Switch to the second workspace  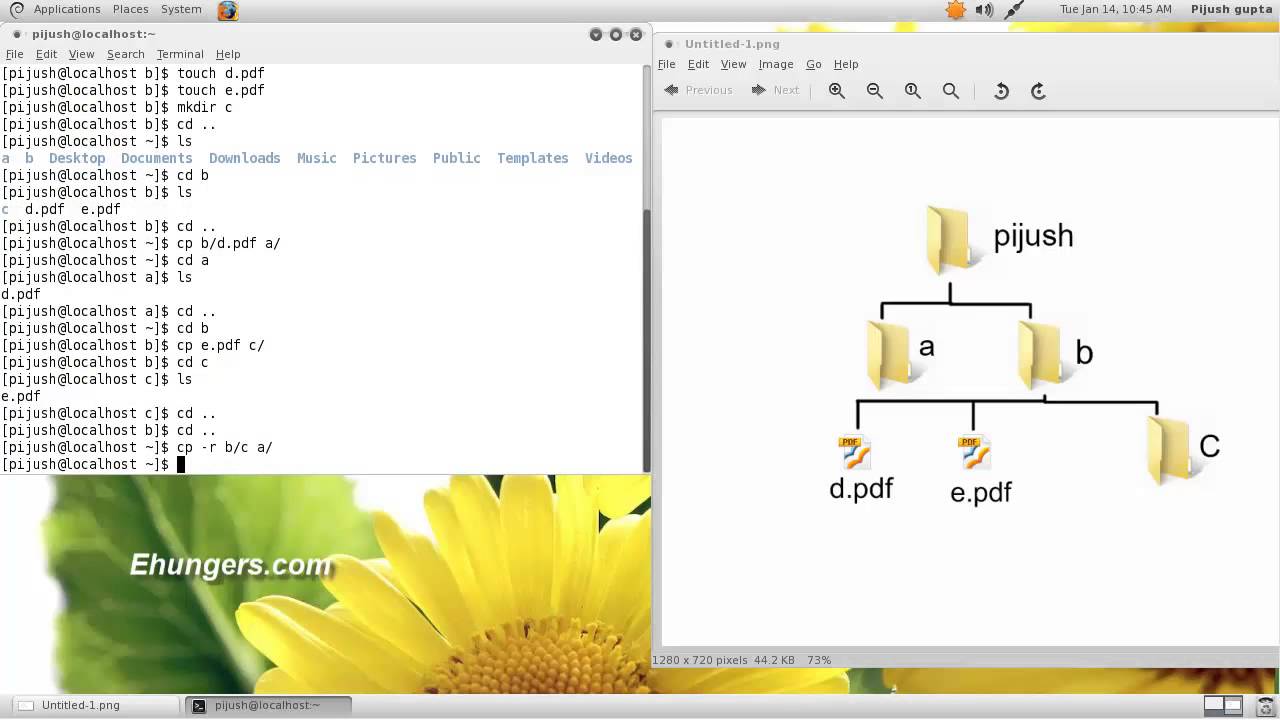(1233, 705)
